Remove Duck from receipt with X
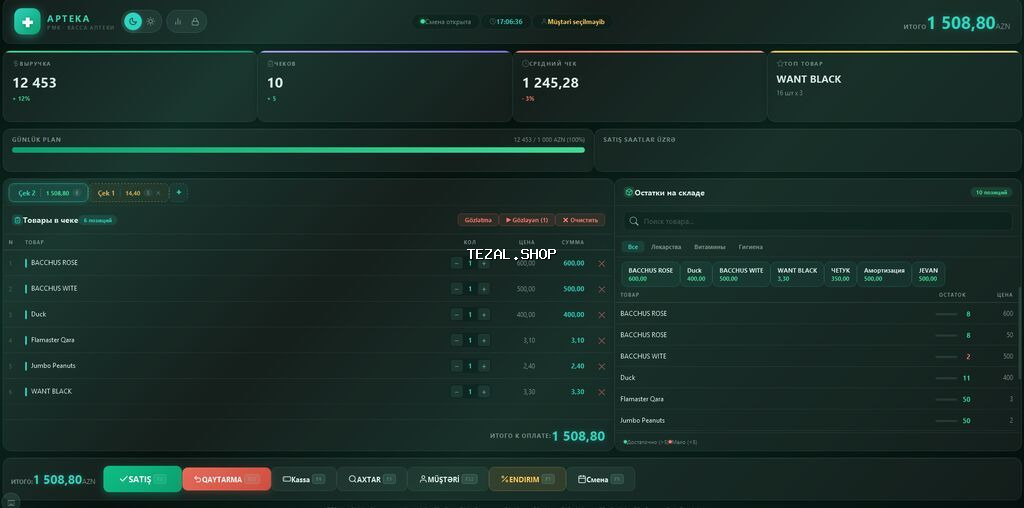The height and width of the screenshot is (508, 1024). tap(601, 315)
